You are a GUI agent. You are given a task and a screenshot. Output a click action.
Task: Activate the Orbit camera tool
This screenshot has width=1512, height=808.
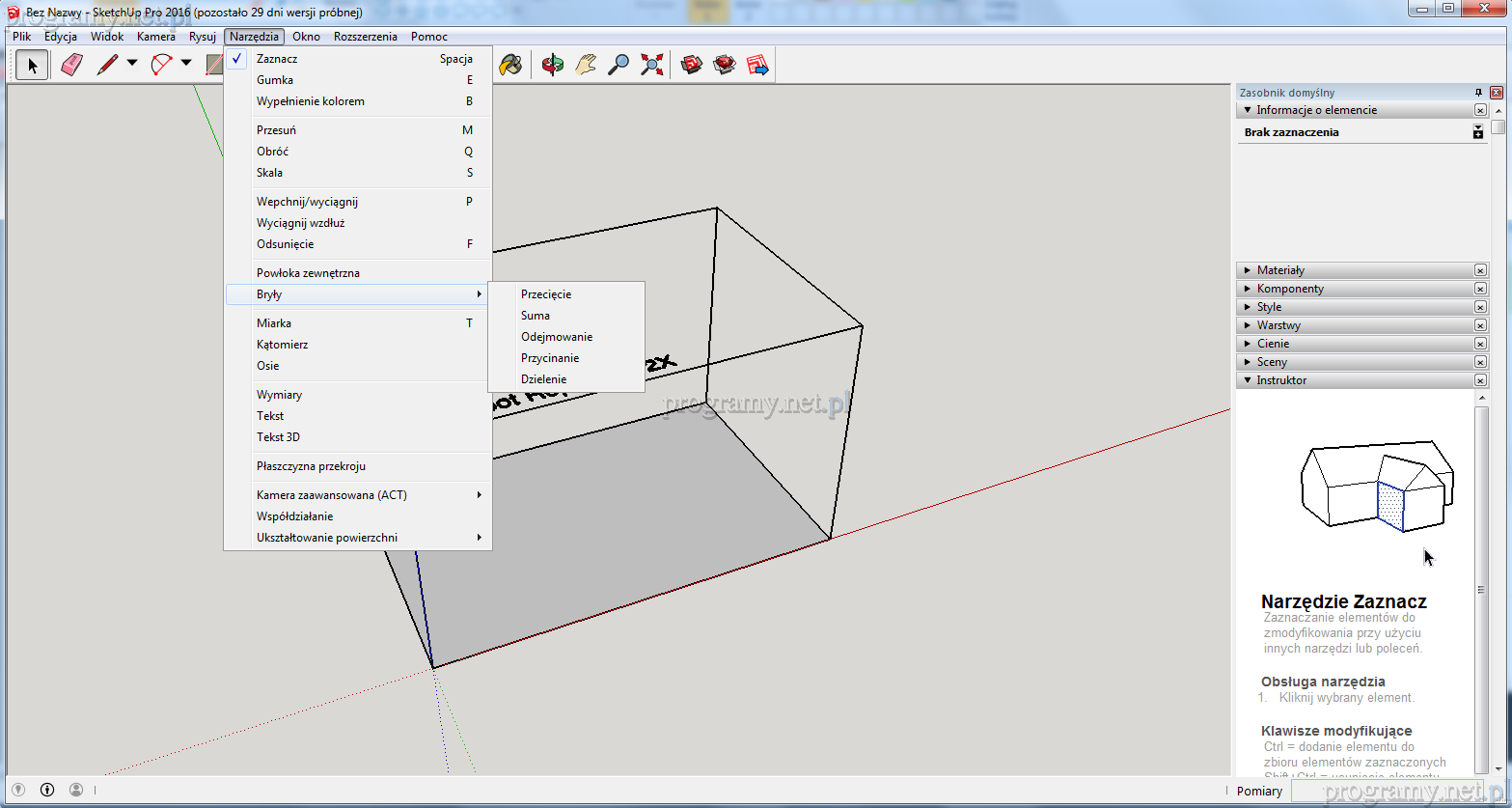click(552, 65)
